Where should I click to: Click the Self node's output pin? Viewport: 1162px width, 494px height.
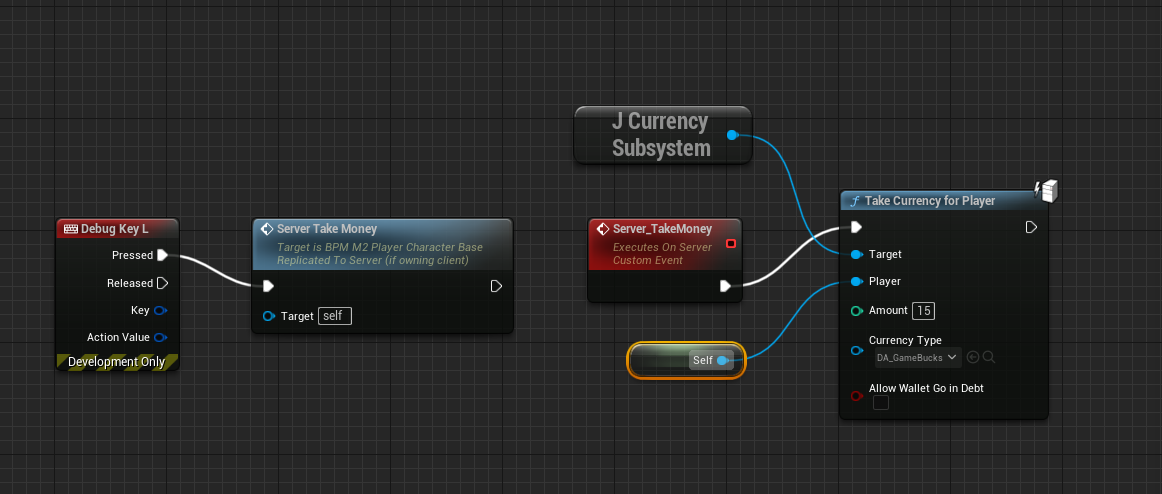click(722, 360)
